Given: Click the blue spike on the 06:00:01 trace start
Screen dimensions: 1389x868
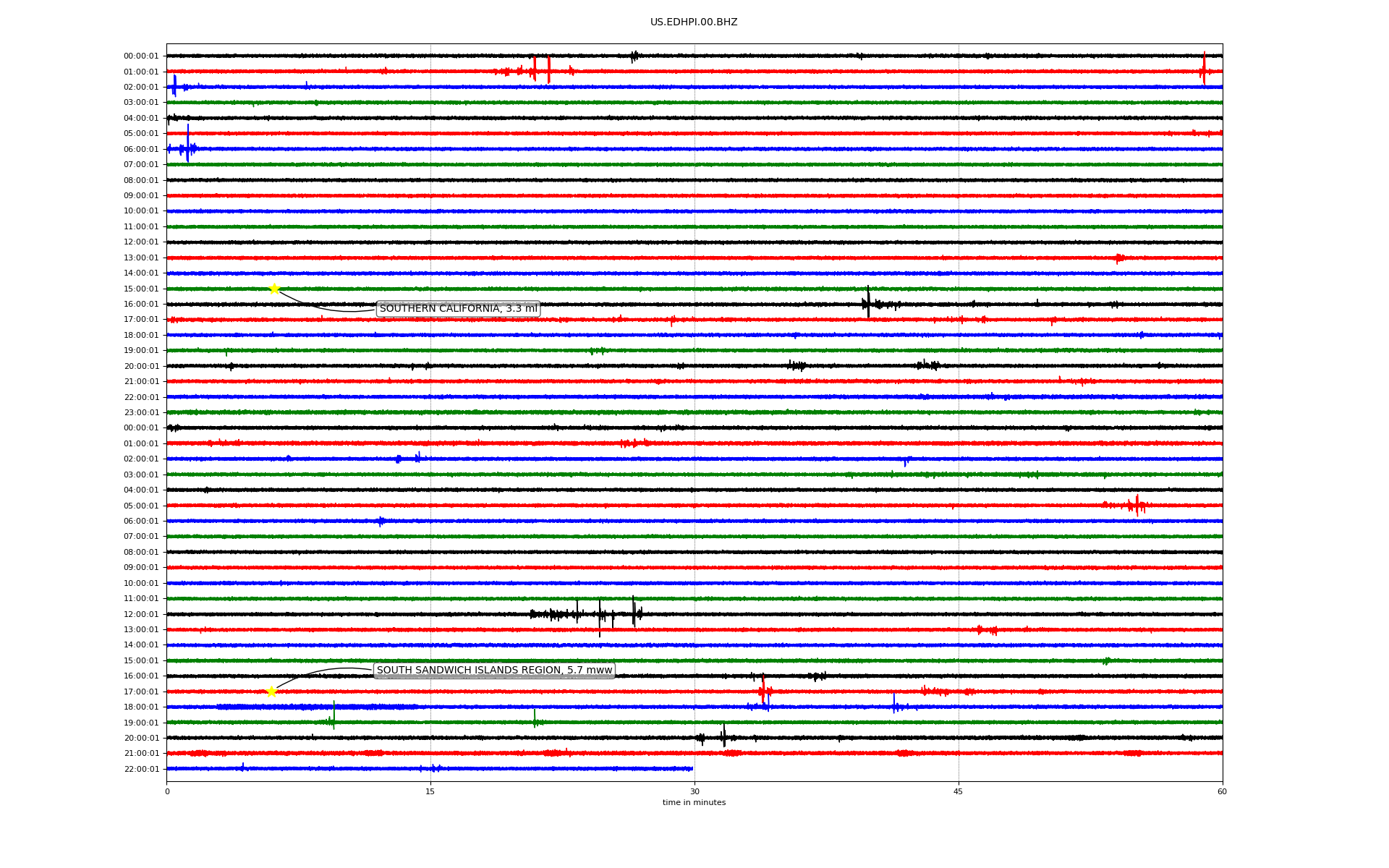Looking at the screenshot, I should click(x=187, y=145).
